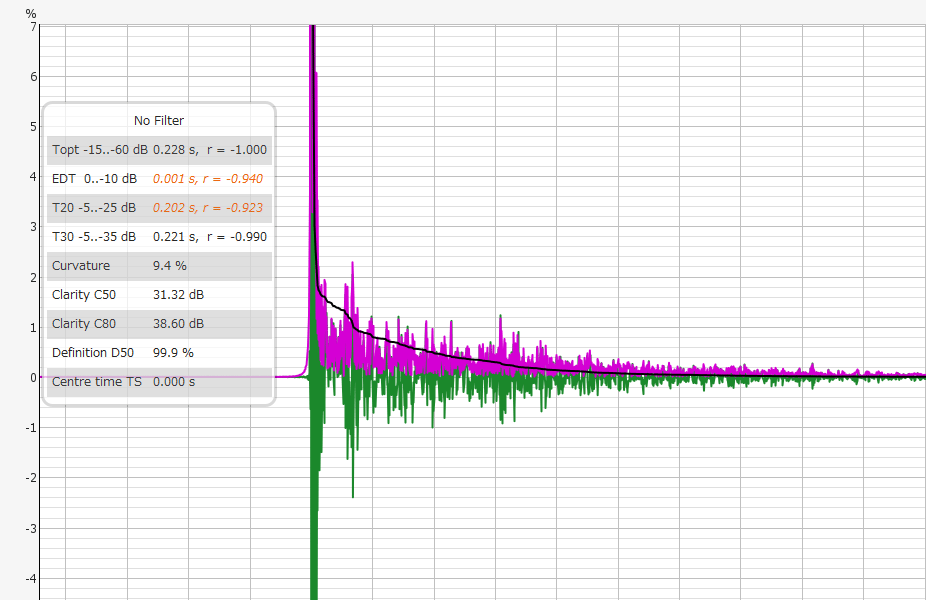Click the black decay curve's knee below the peak

pos(320,290)
